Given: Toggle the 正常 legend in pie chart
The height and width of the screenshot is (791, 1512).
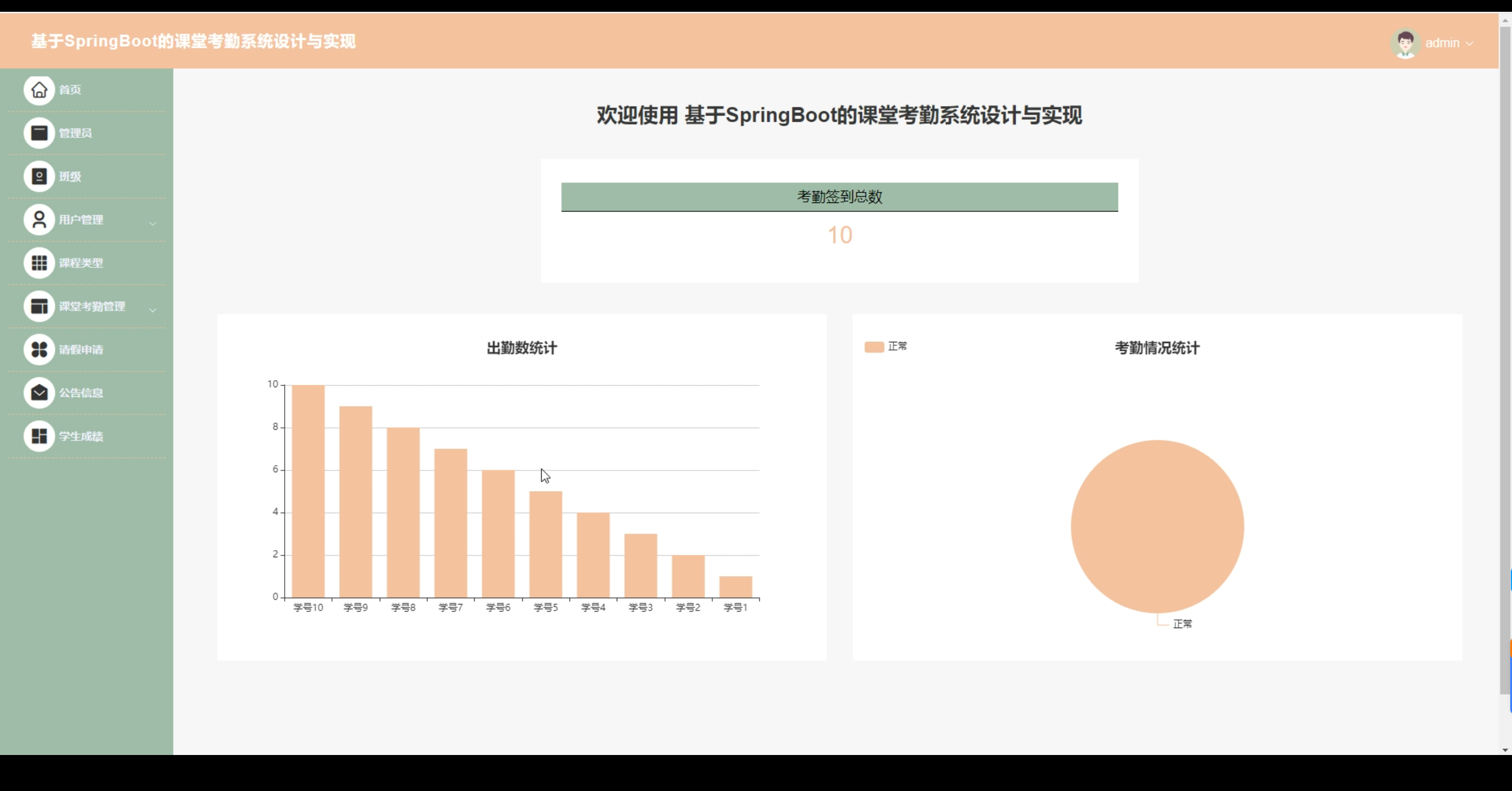Looking at the screenshot, I should click(x=884, y=347).
